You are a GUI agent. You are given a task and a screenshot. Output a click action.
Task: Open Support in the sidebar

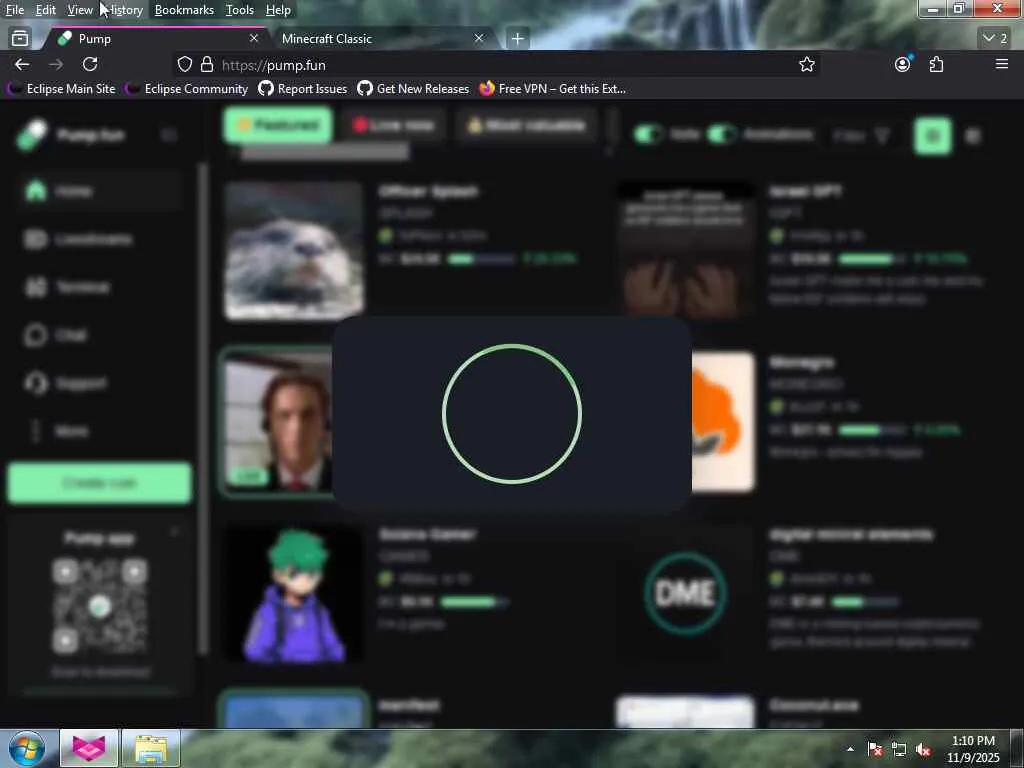pos(98,383)
